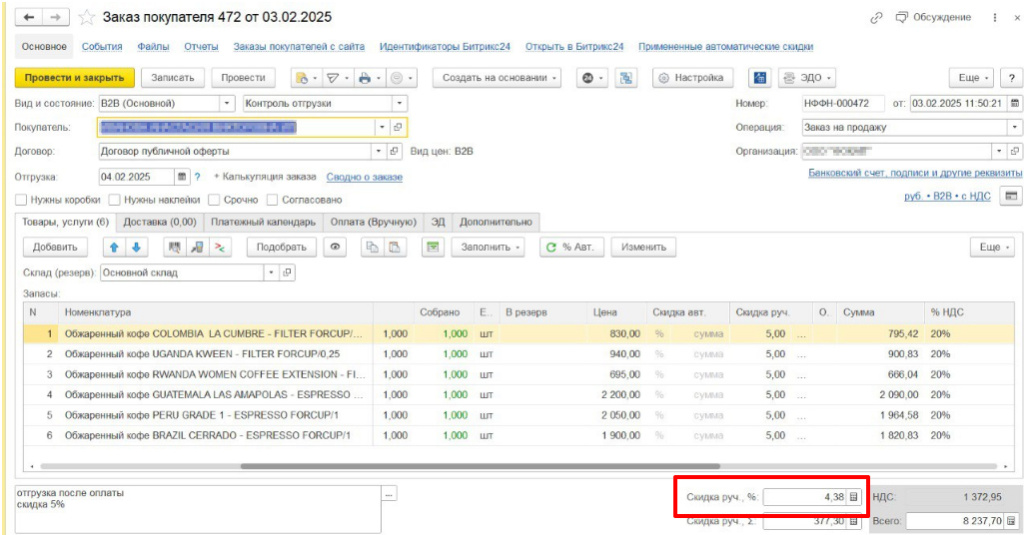Check the Нужны наклейки checkbox
The image size is (1024, 535).
click(x=114, y=200)
